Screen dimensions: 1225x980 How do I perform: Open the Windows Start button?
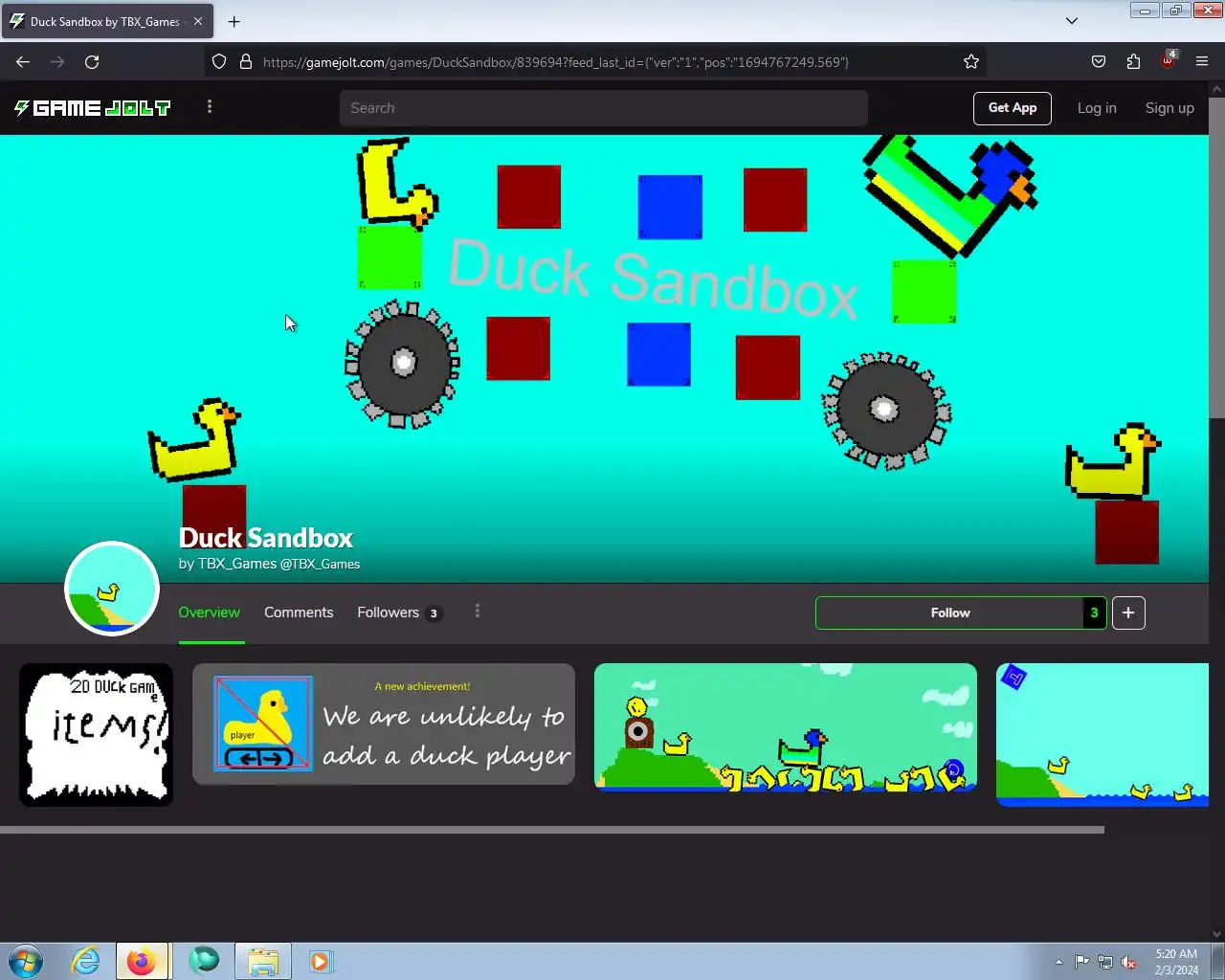pyautogui.click(x=26, y=961)
